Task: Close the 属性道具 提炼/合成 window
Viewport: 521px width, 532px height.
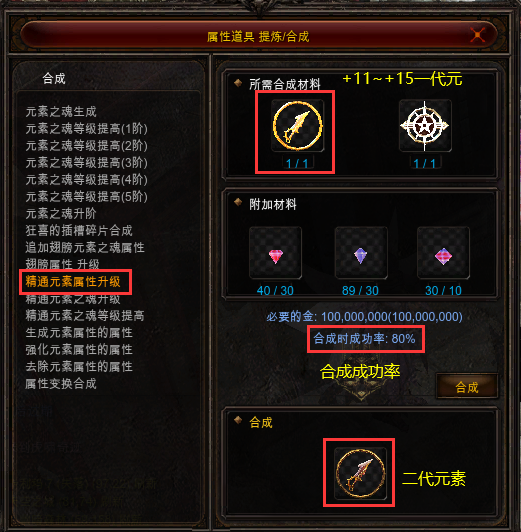Action: (478, 35)
